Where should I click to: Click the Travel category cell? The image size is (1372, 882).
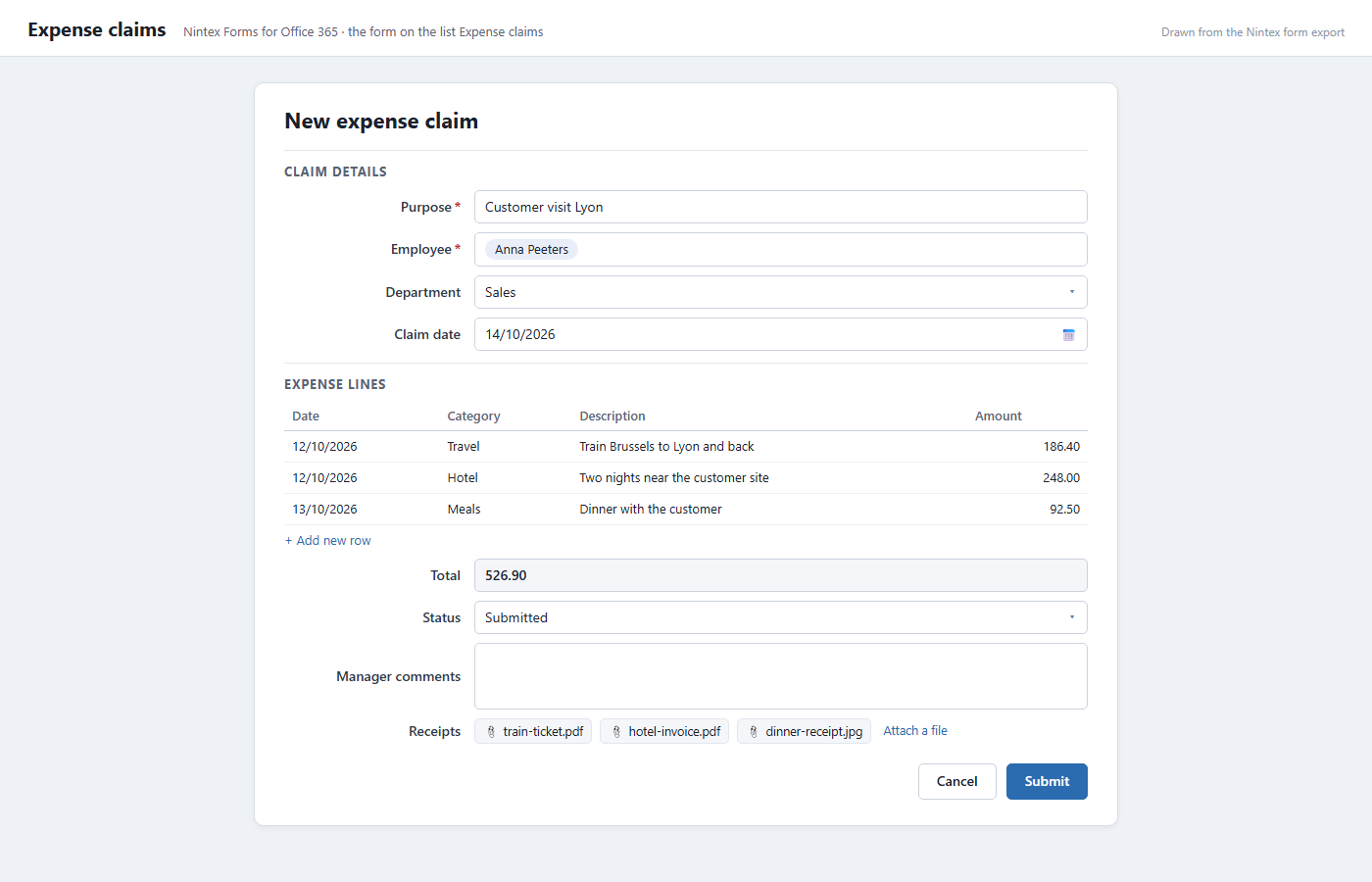[x=464, y=447]
